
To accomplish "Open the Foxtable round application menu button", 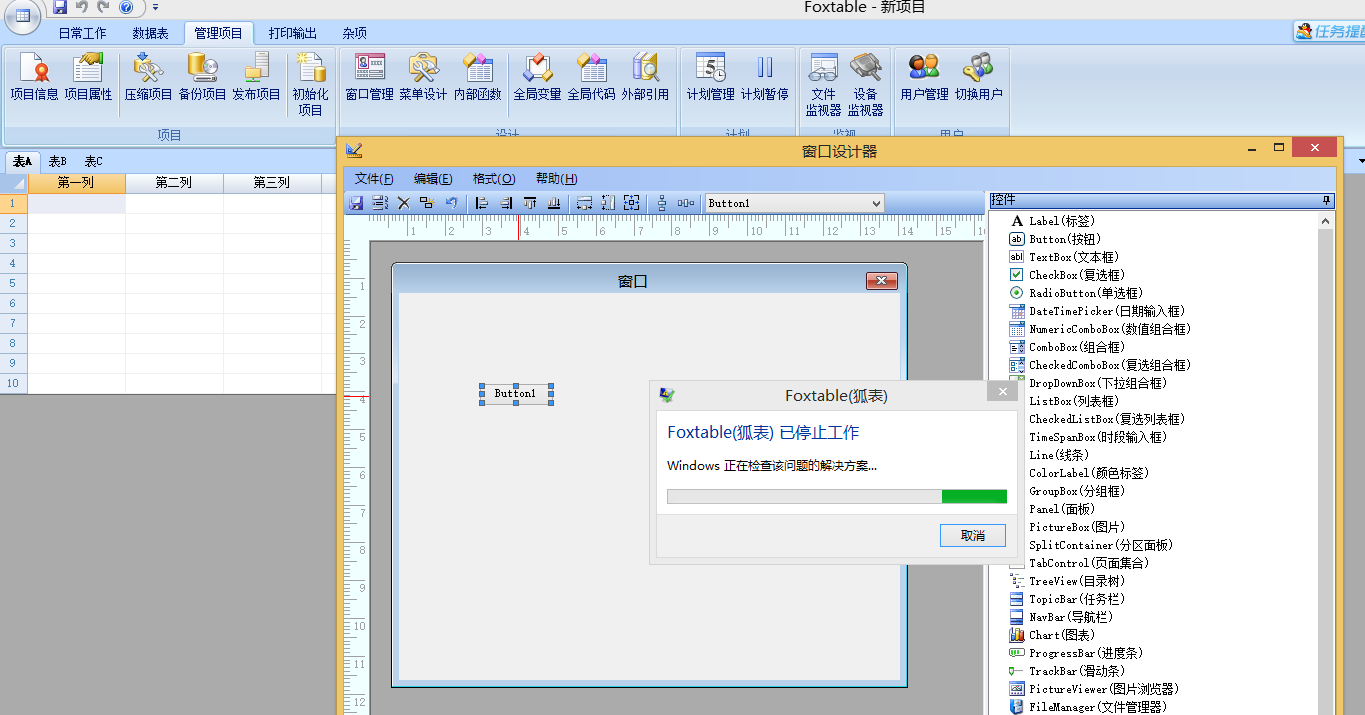I will 22,15.
